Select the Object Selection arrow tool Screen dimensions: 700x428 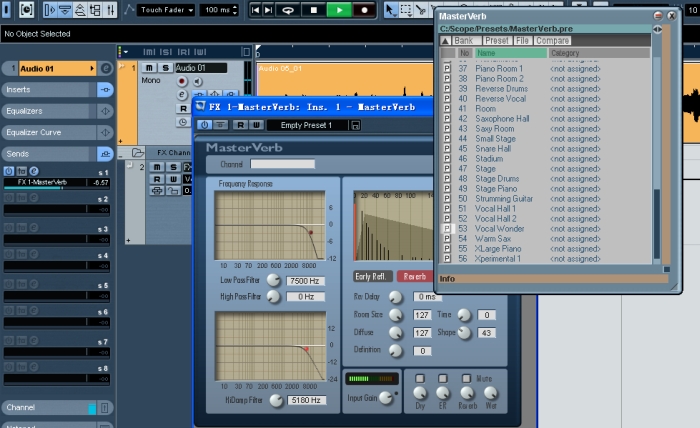(x=391, y=10)
